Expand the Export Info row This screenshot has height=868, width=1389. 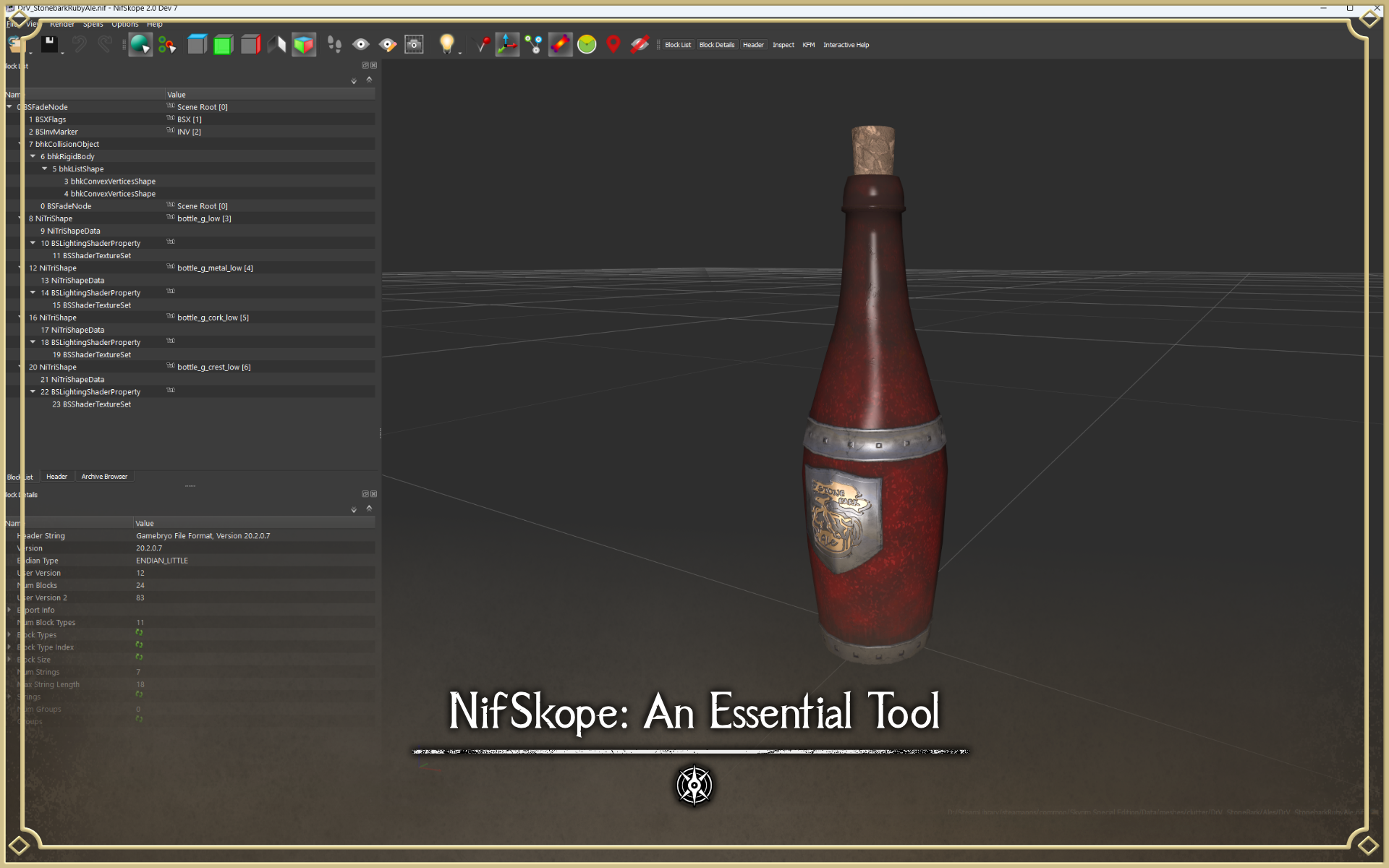9,610
